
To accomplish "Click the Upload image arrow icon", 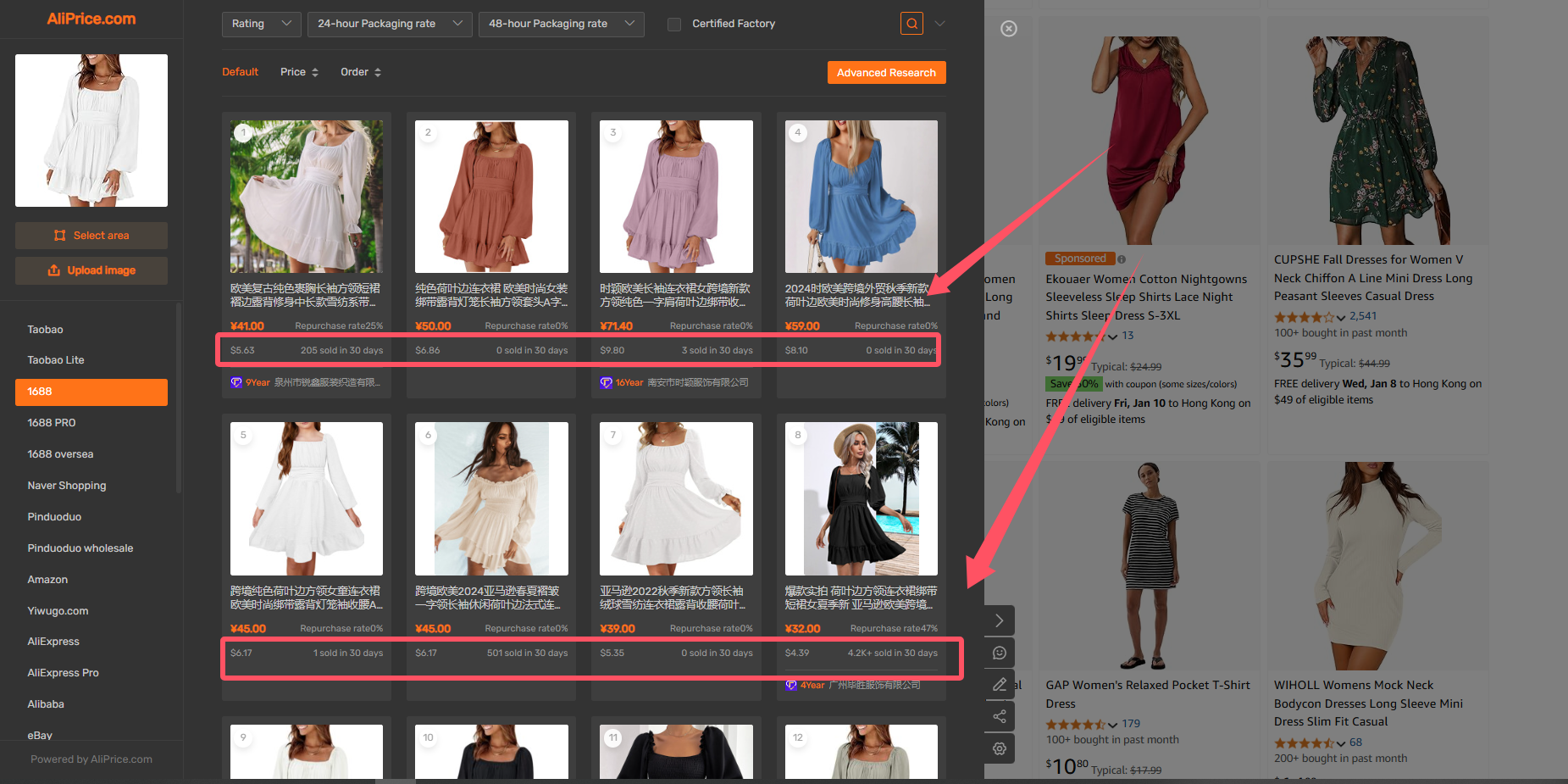I will click(x=53, y=270).
